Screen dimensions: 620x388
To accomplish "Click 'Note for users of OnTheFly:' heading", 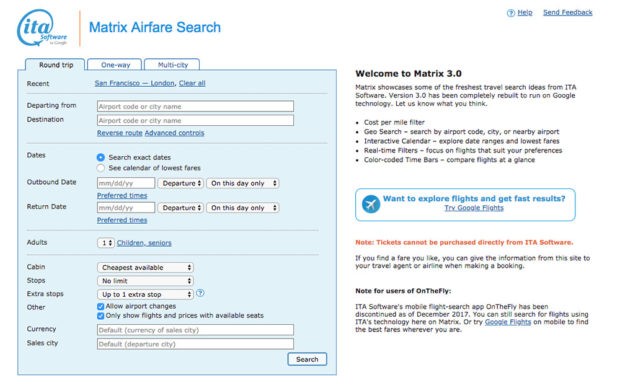I will point(403,291).
